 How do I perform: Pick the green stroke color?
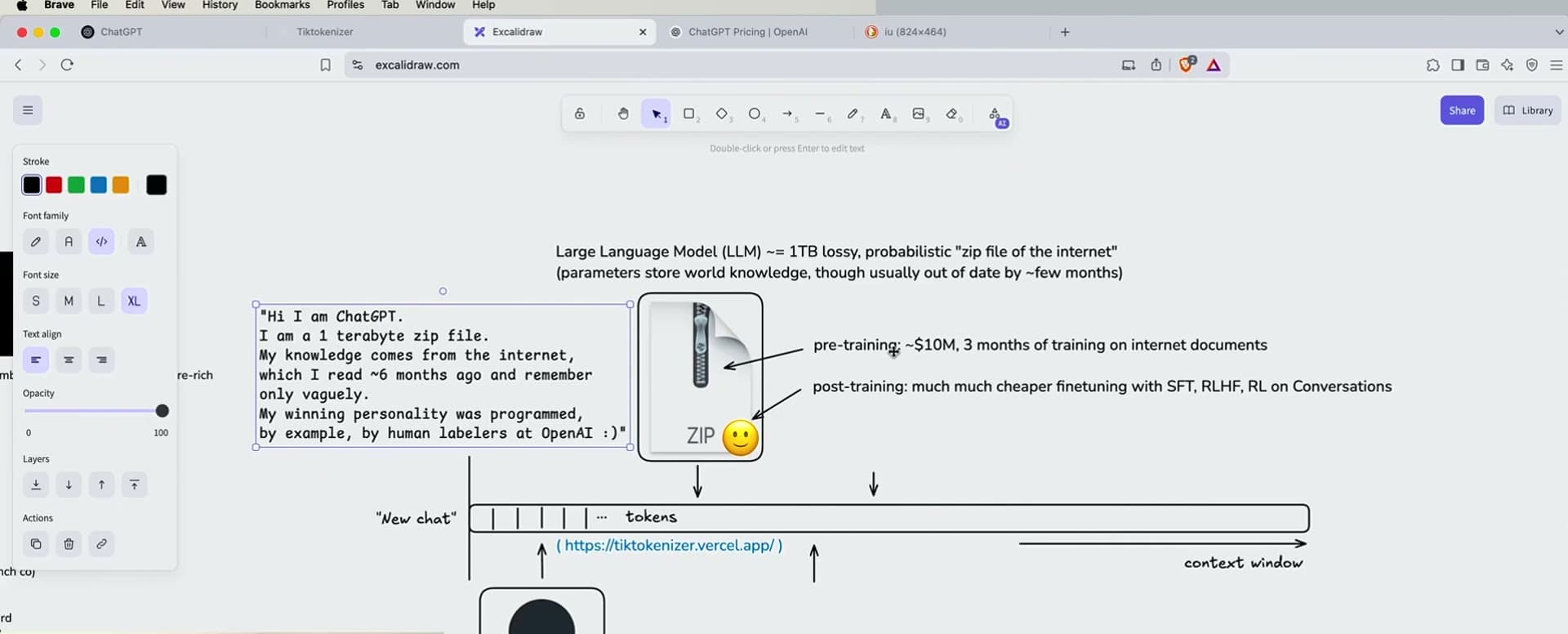(x=76, y=185)
